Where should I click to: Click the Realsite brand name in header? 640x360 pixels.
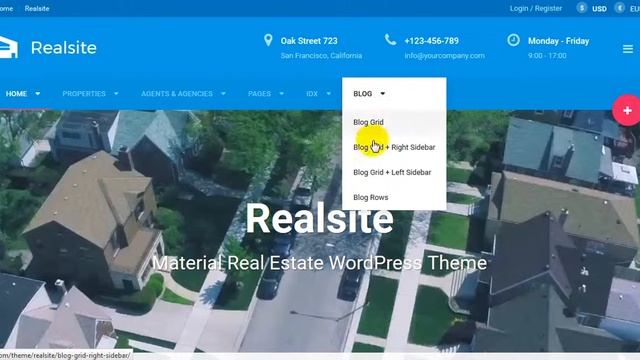pos(64,48)
